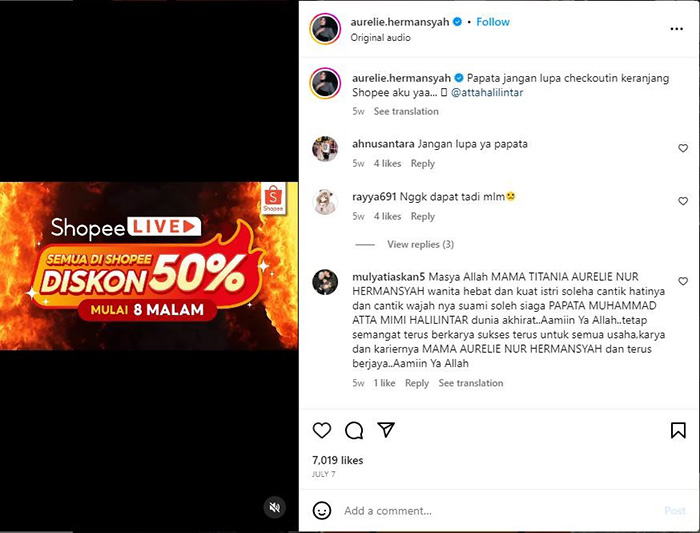The height and width of the screenshot is (533, 700).
Task: Open the three-dots more options menu
Action: (676, 29)
